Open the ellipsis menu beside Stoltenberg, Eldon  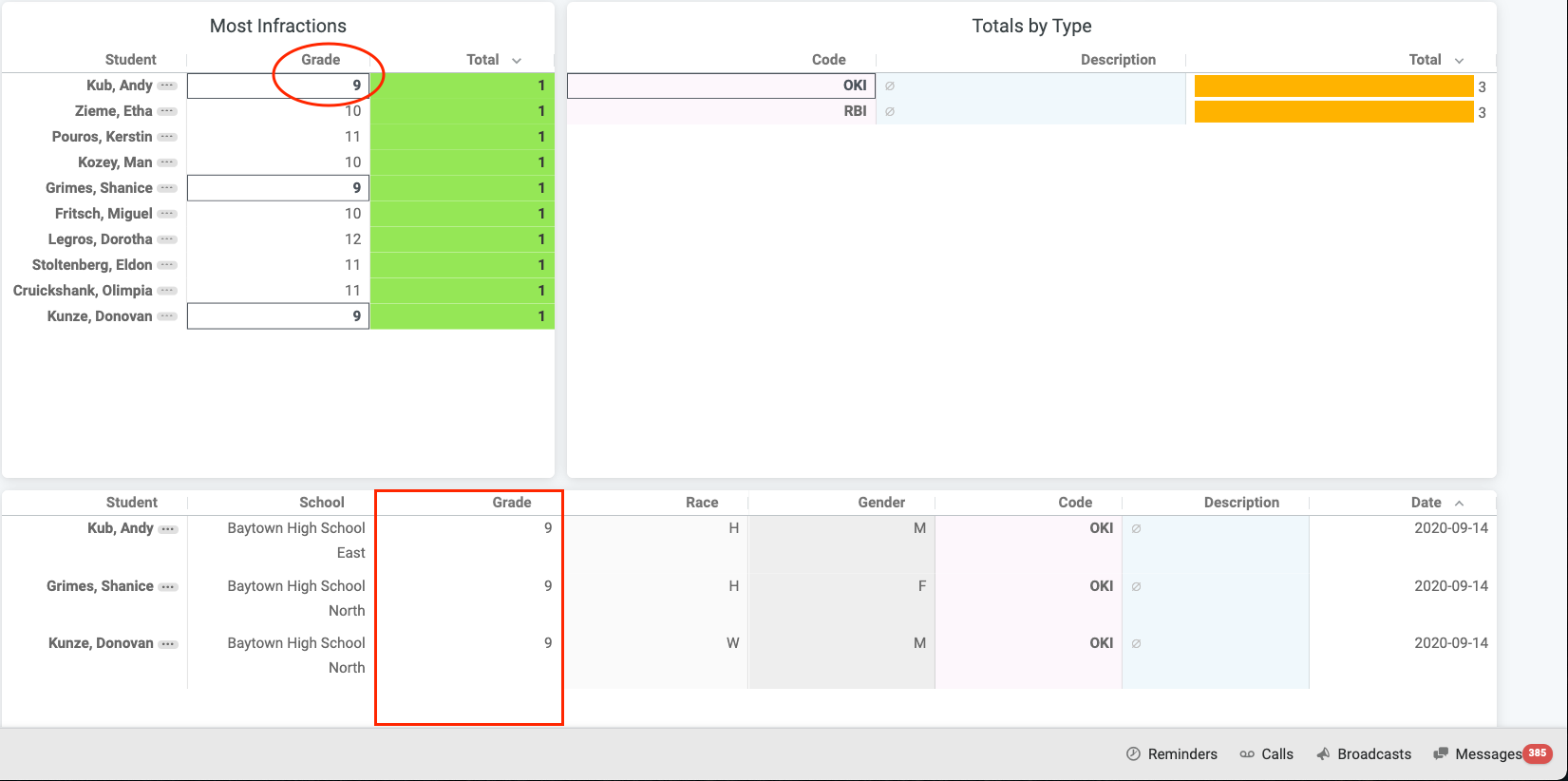pyautogui.click(x=167, y=265)
